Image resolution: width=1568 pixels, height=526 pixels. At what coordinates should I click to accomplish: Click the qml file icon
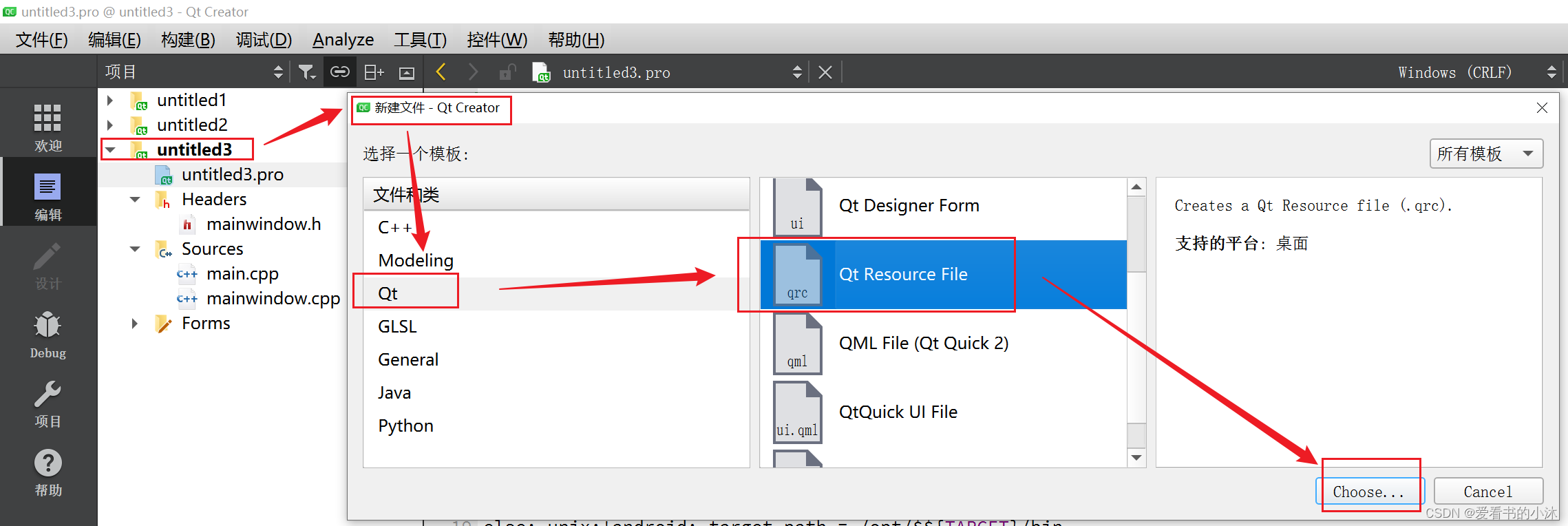pos(797,344)
